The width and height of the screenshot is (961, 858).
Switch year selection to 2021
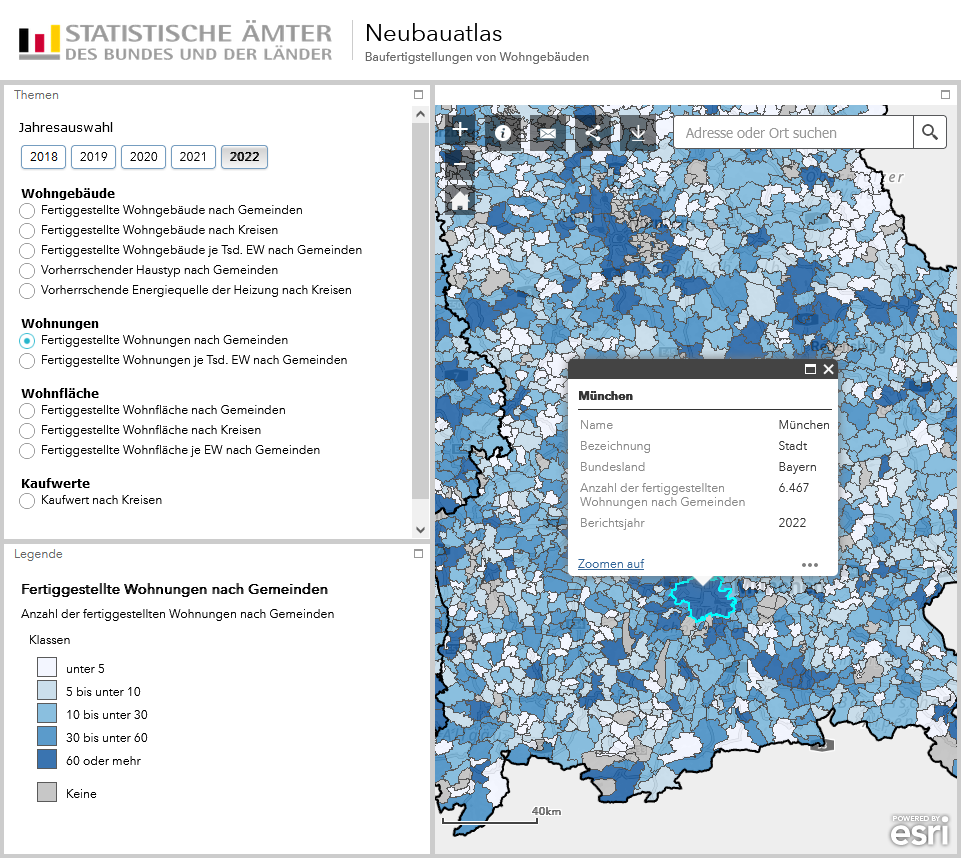193,157
